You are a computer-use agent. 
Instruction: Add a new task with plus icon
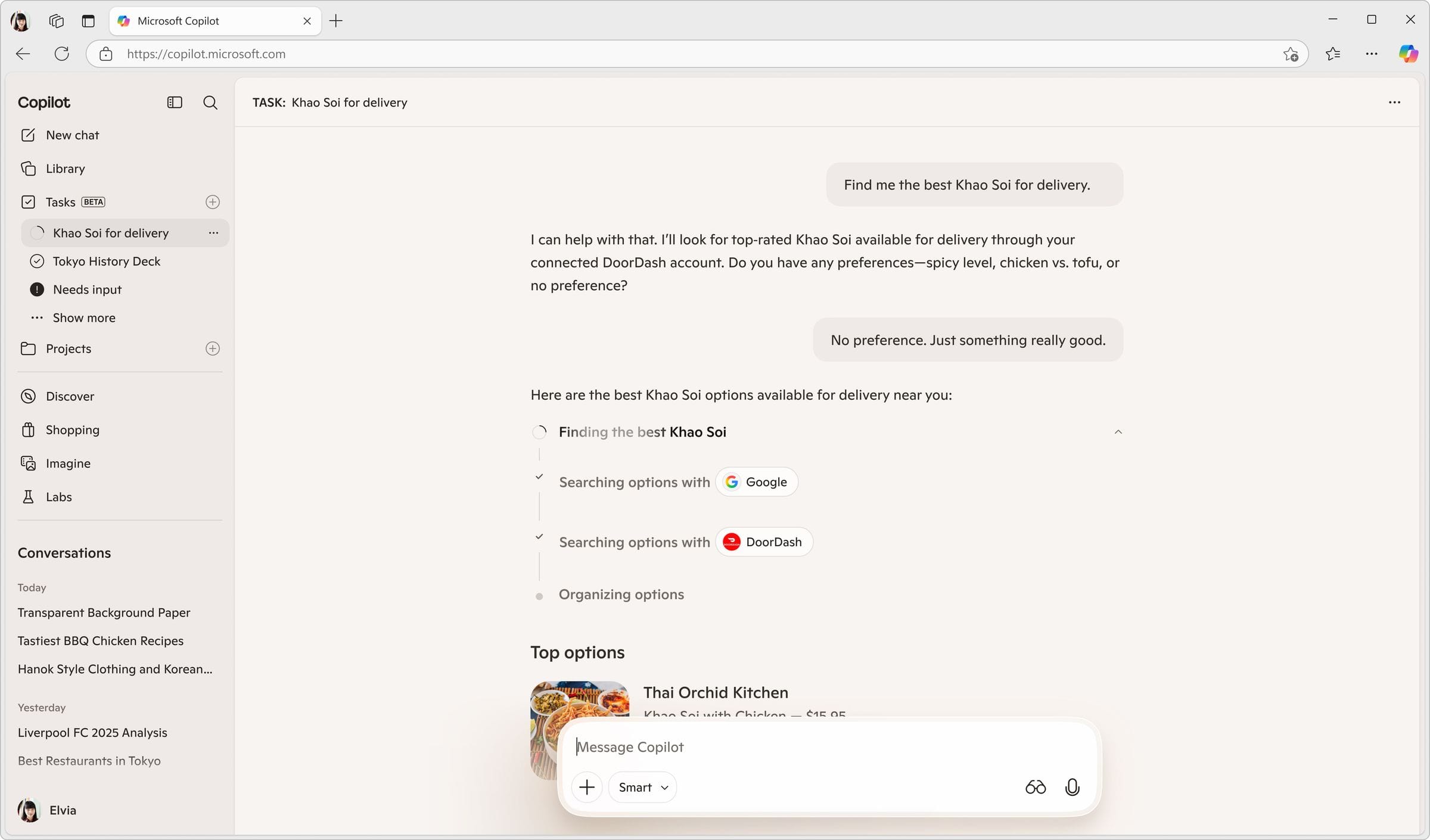pyautogui.click(x=213, y=202)
